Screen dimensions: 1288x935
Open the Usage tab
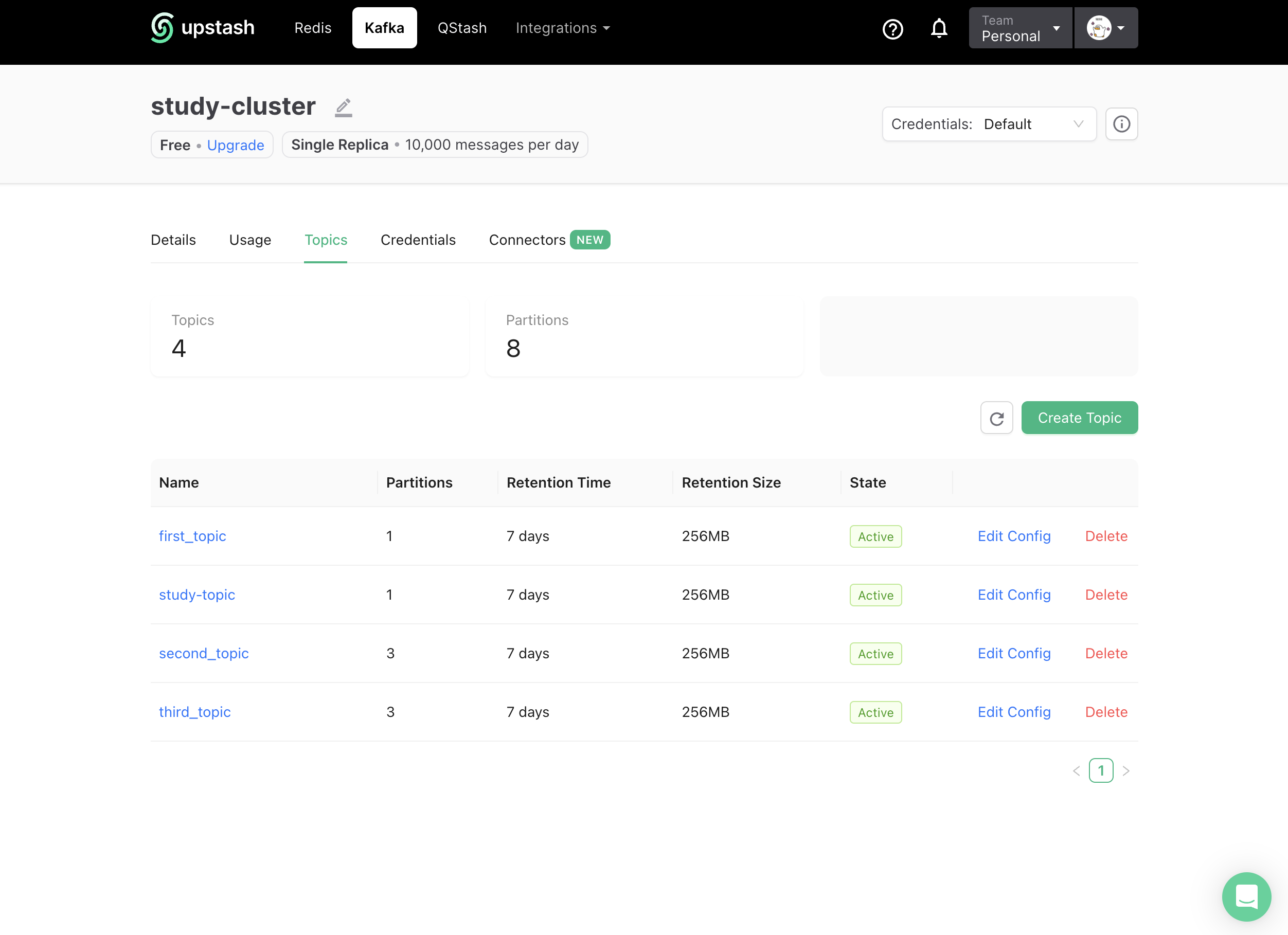[x=250, y=240]
